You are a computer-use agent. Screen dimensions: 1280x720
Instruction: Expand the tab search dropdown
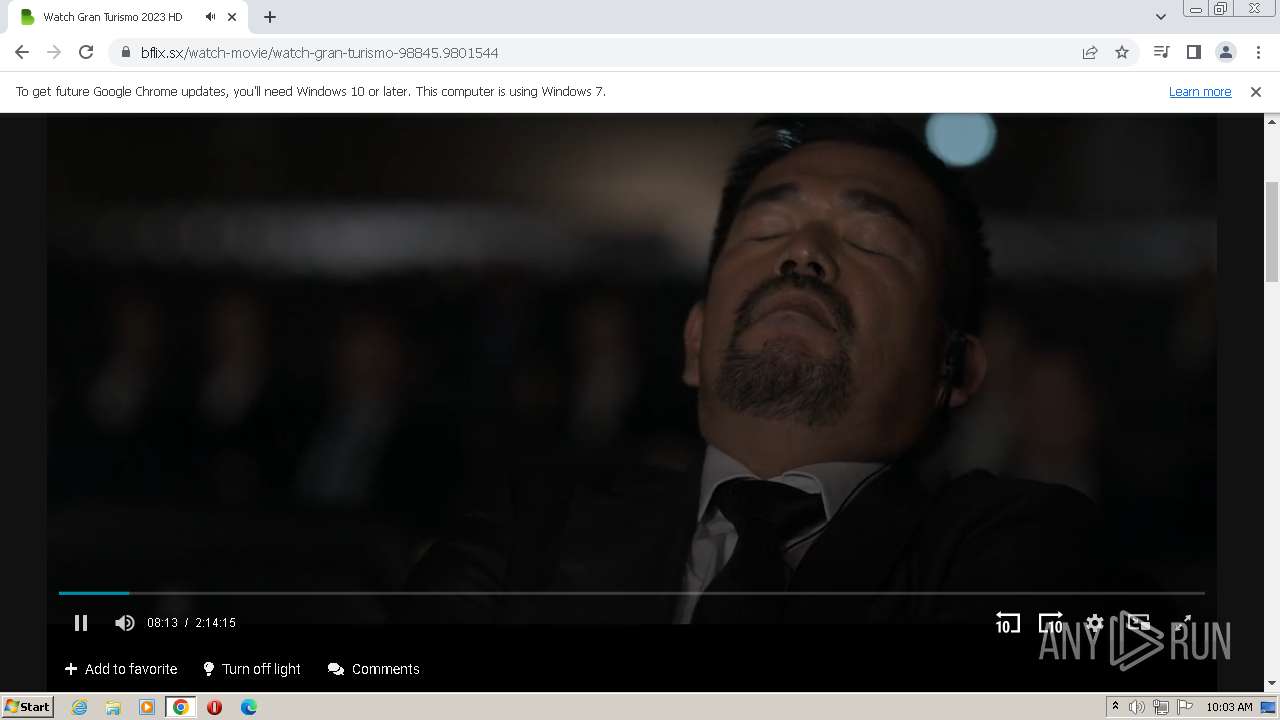pos(1160,17)
